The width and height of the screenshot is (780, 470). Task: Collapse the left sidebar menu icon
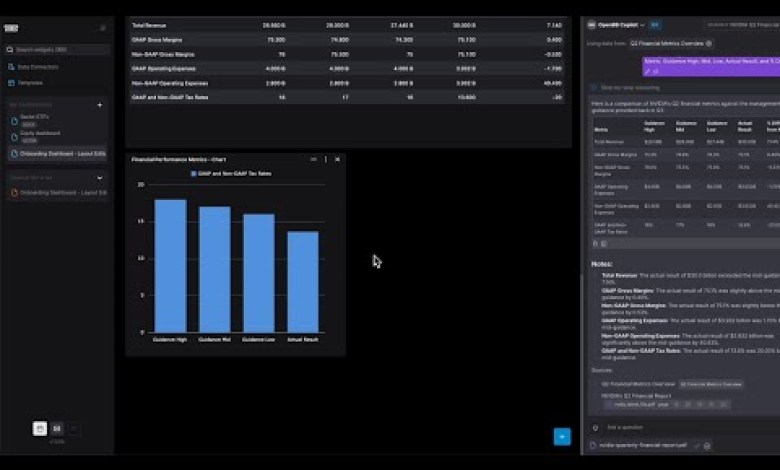103,28
